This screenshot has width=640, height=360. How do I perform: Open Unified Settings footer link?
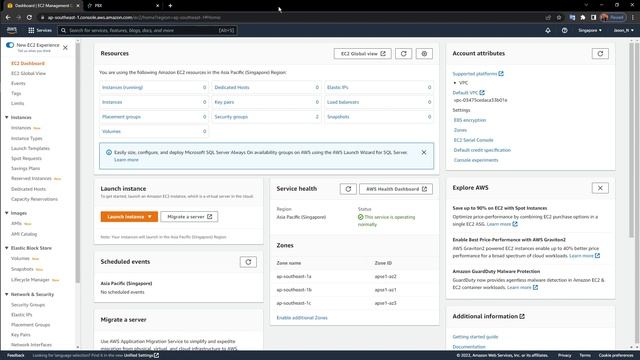142,356
